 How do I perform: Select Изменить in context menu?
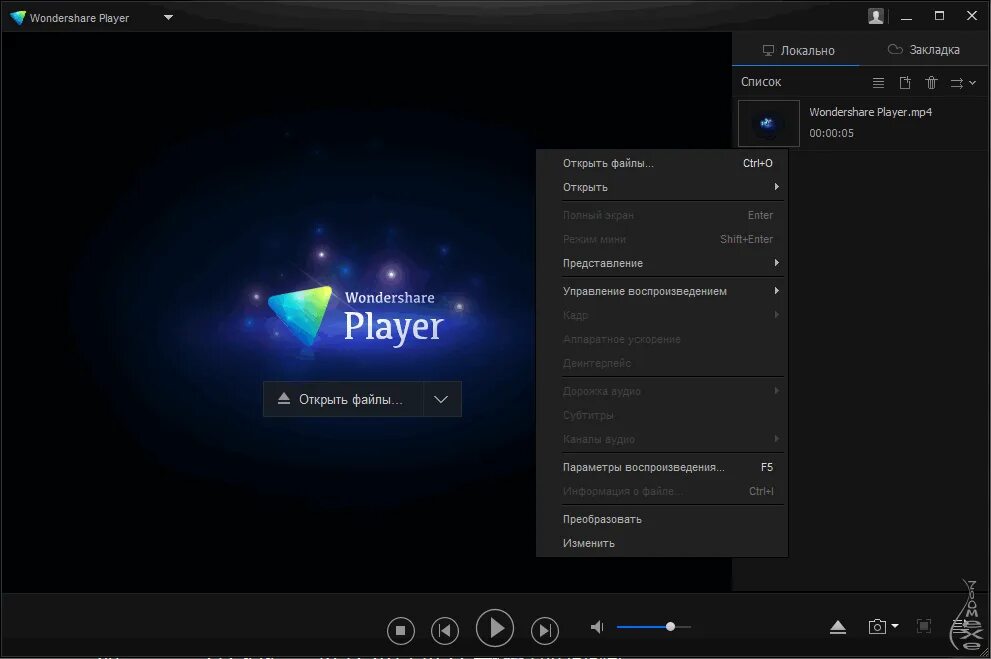point(662,543)
